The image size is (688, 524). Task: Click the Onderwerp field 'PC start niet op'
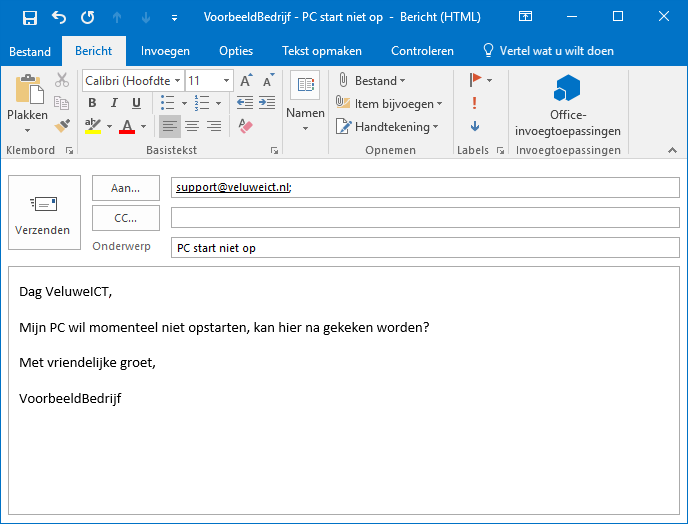(x=425, y=248)
